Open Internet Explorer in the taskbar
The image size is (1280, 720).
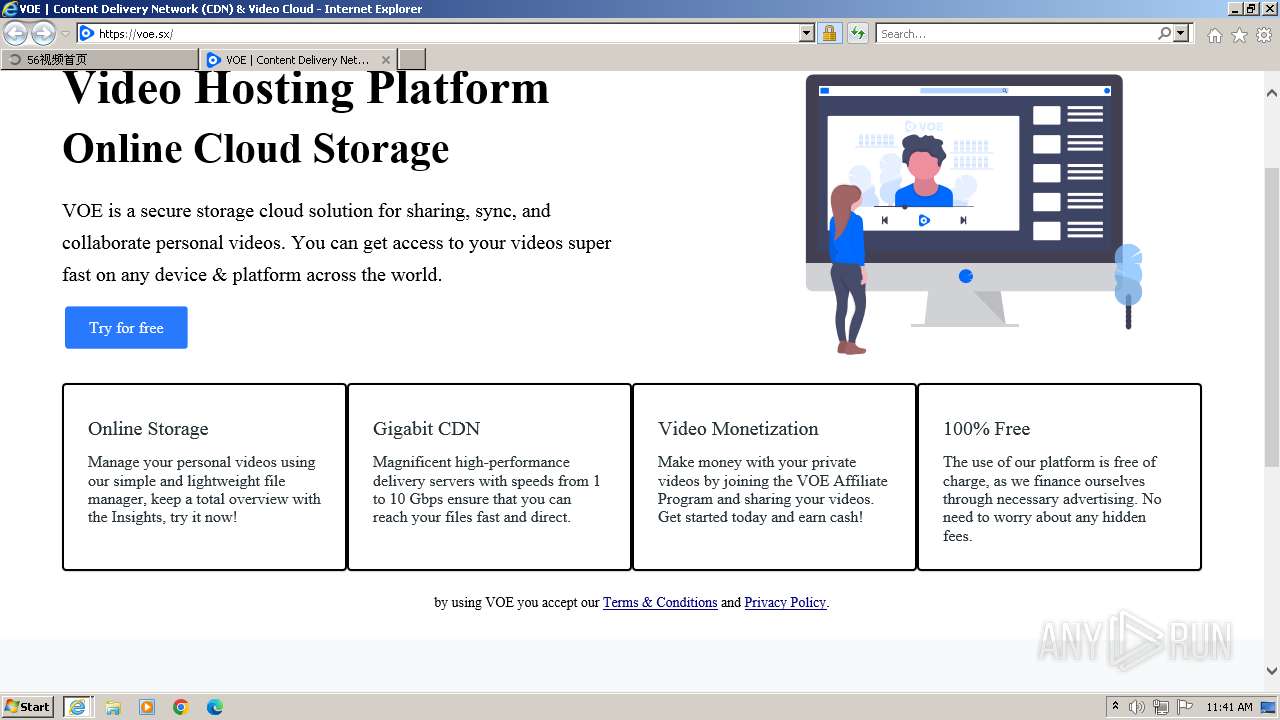tap(78, 707)
